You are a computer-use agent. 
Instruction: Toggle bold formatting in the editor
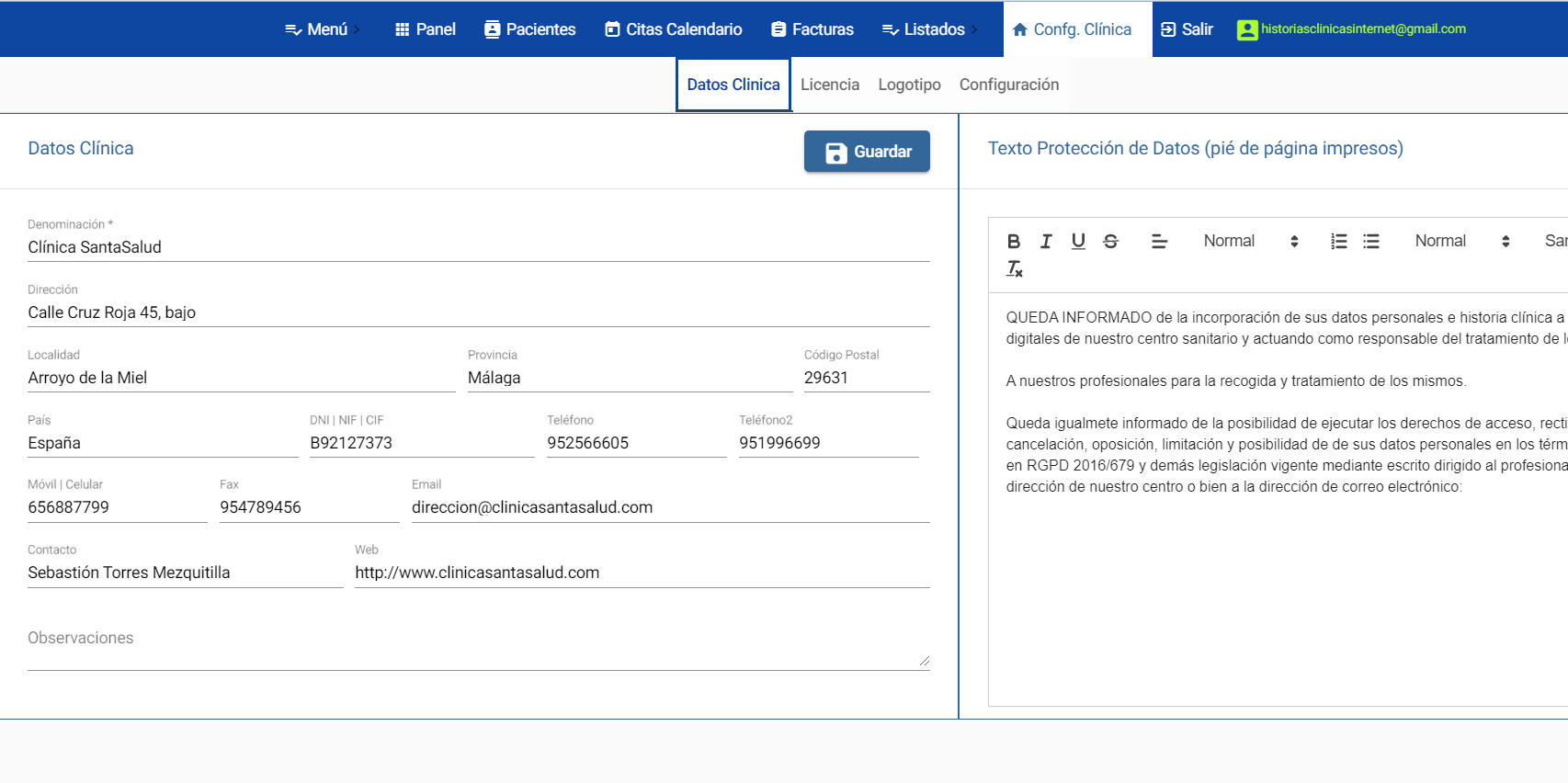1014,241
